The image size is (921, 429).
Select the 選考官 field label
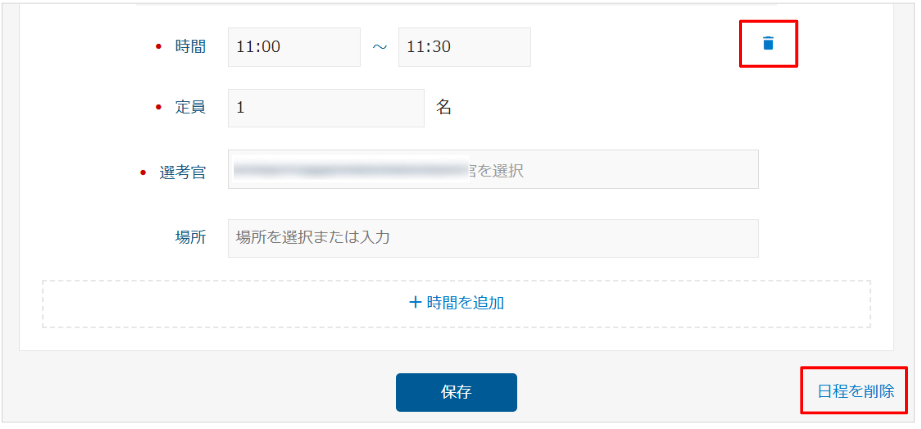pos(182,172)
